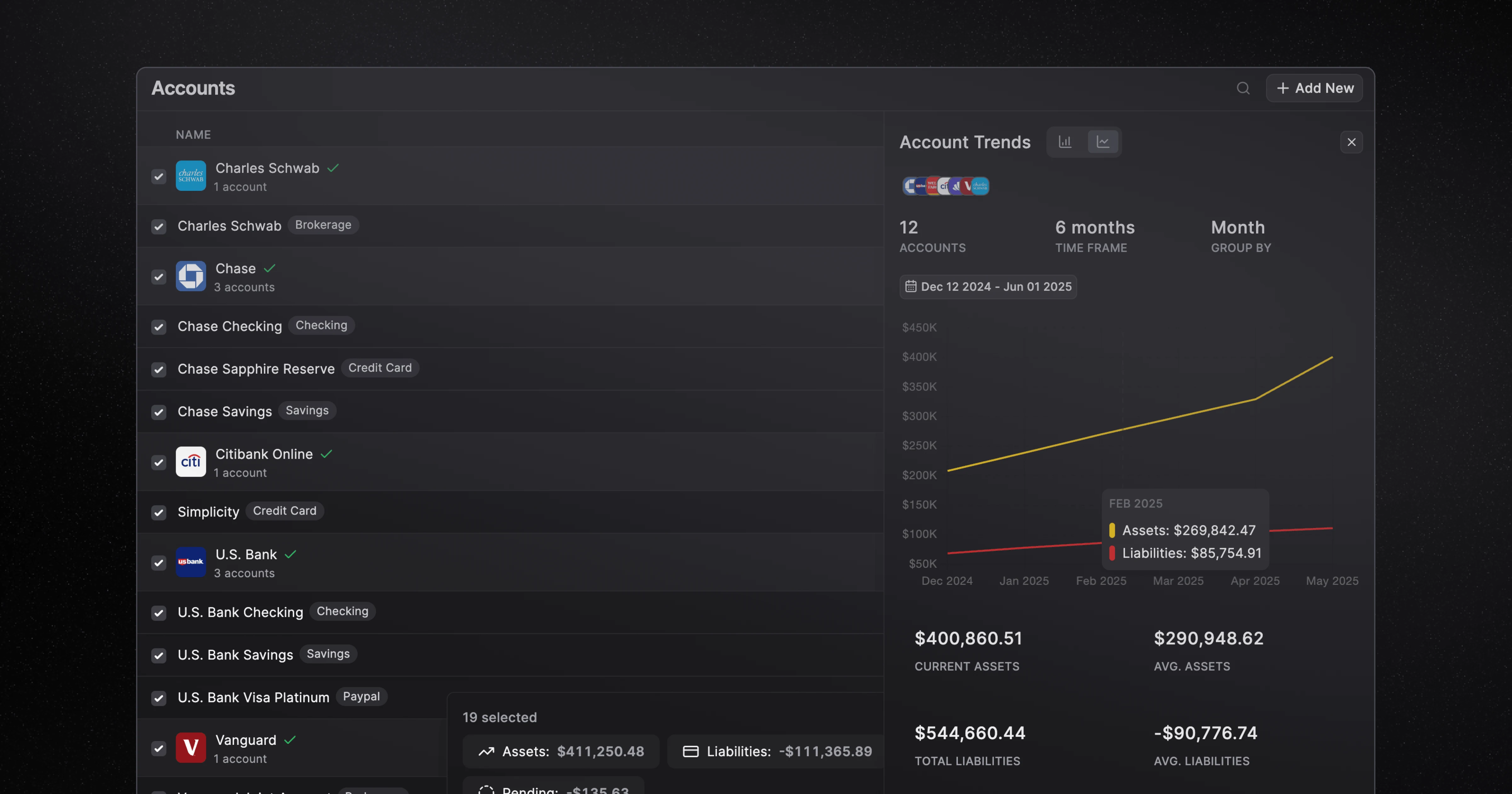Uncheck the Chase Checking checkbox
1512x794 pixels.
point(158,327)
